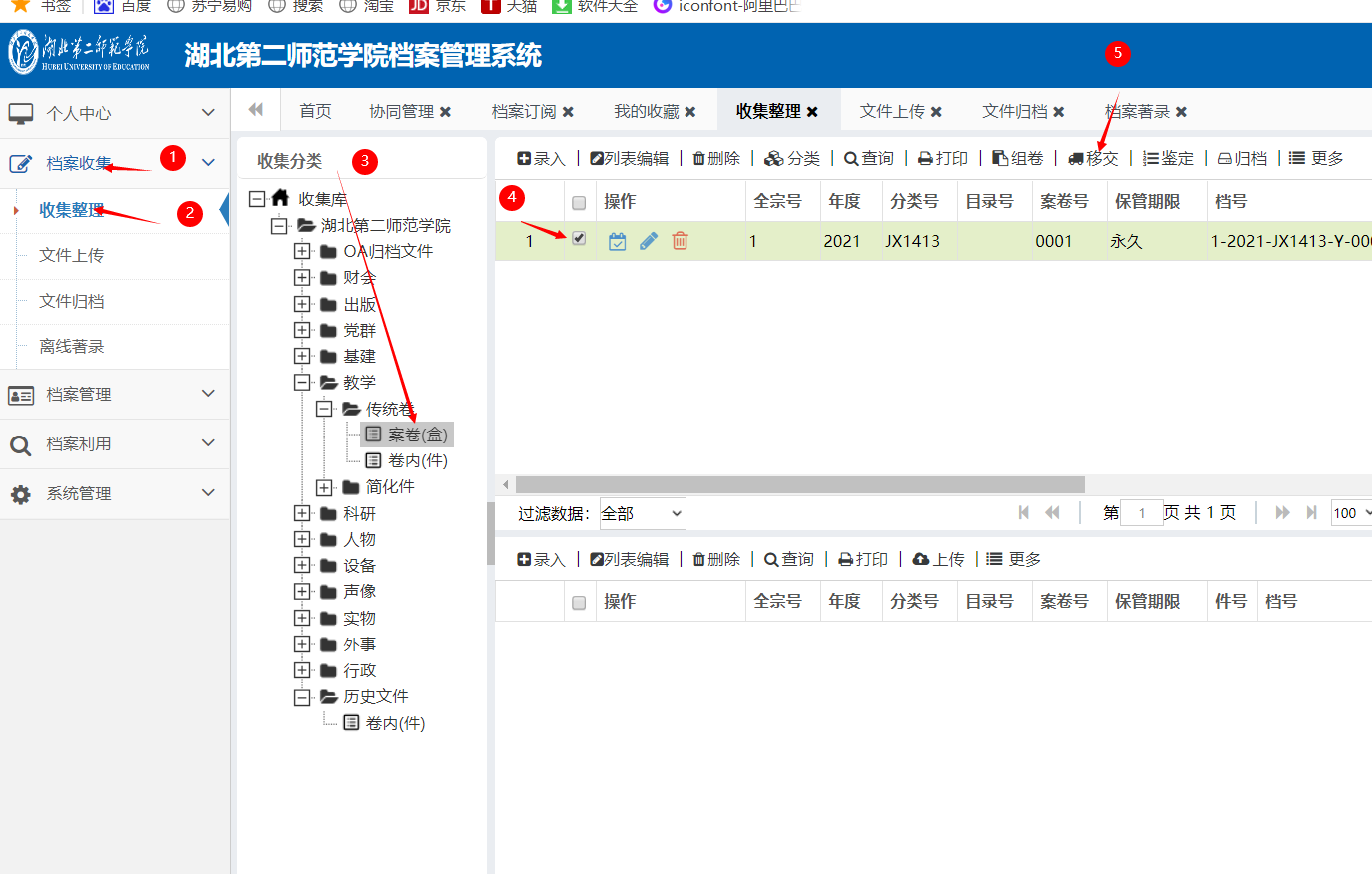Click the 收集库 home icon in tree
Screen dimensions: 1372x874
click(x=281, y=198)
